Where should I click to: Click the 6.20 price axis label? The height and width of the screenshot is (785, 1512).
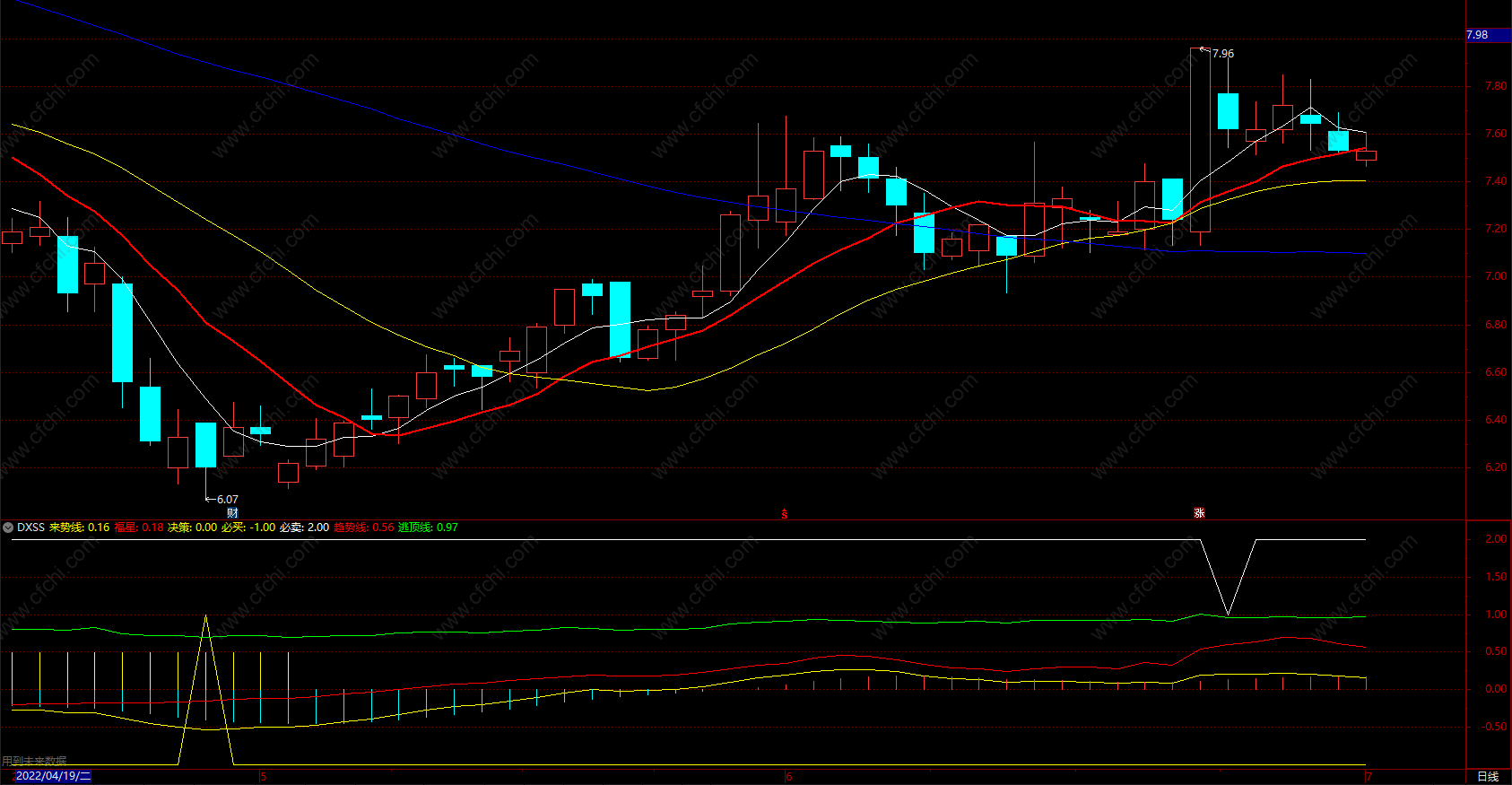pos(1496,467)
